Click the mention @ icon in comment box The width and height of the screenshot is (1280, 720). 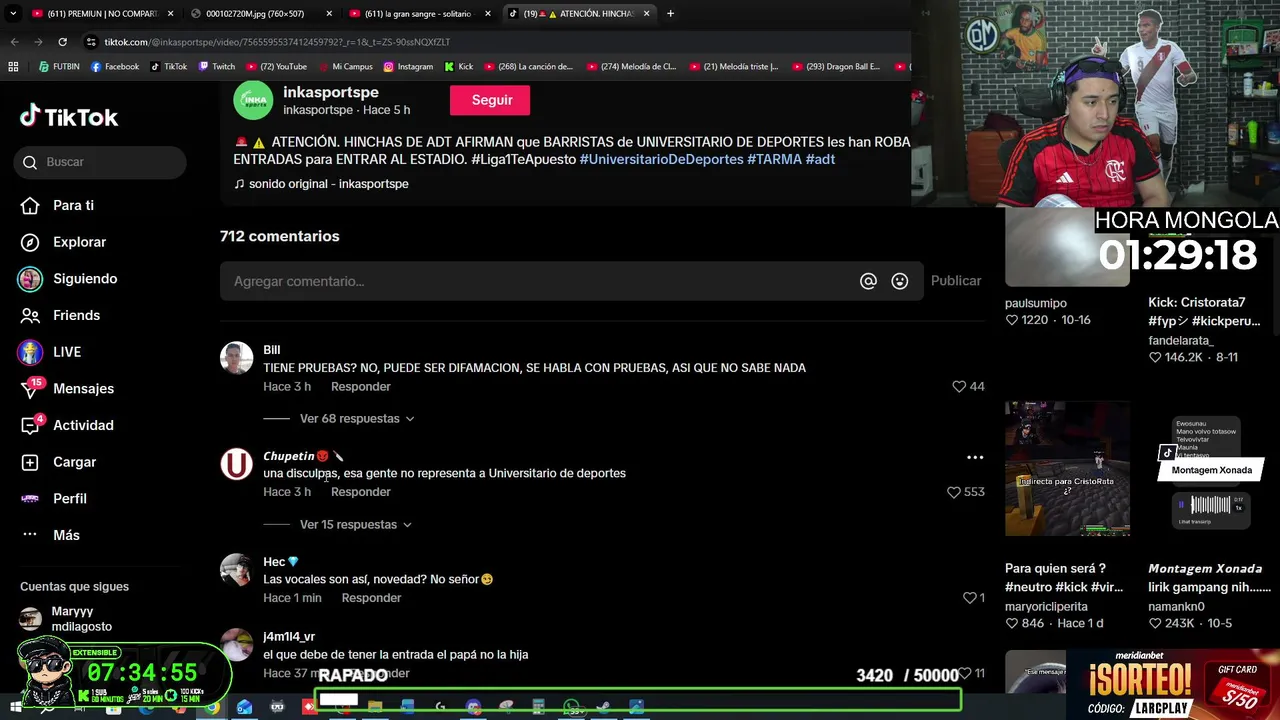pos(868,281)
